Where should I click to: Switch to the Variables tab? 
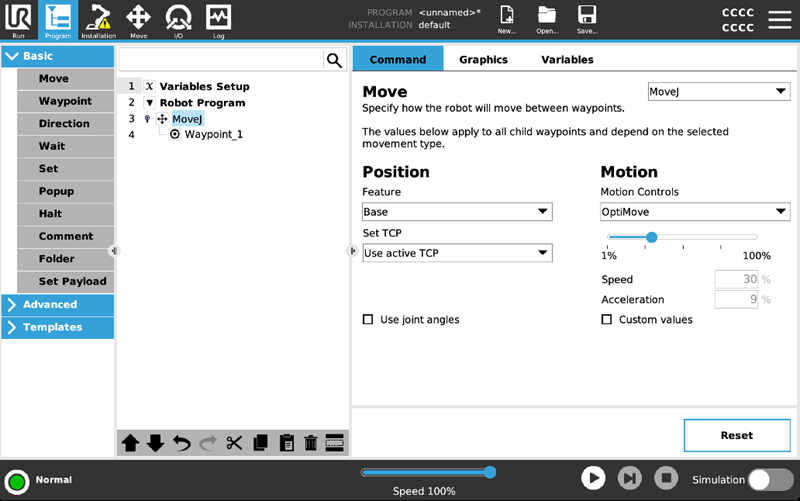(x=567, y=60)
